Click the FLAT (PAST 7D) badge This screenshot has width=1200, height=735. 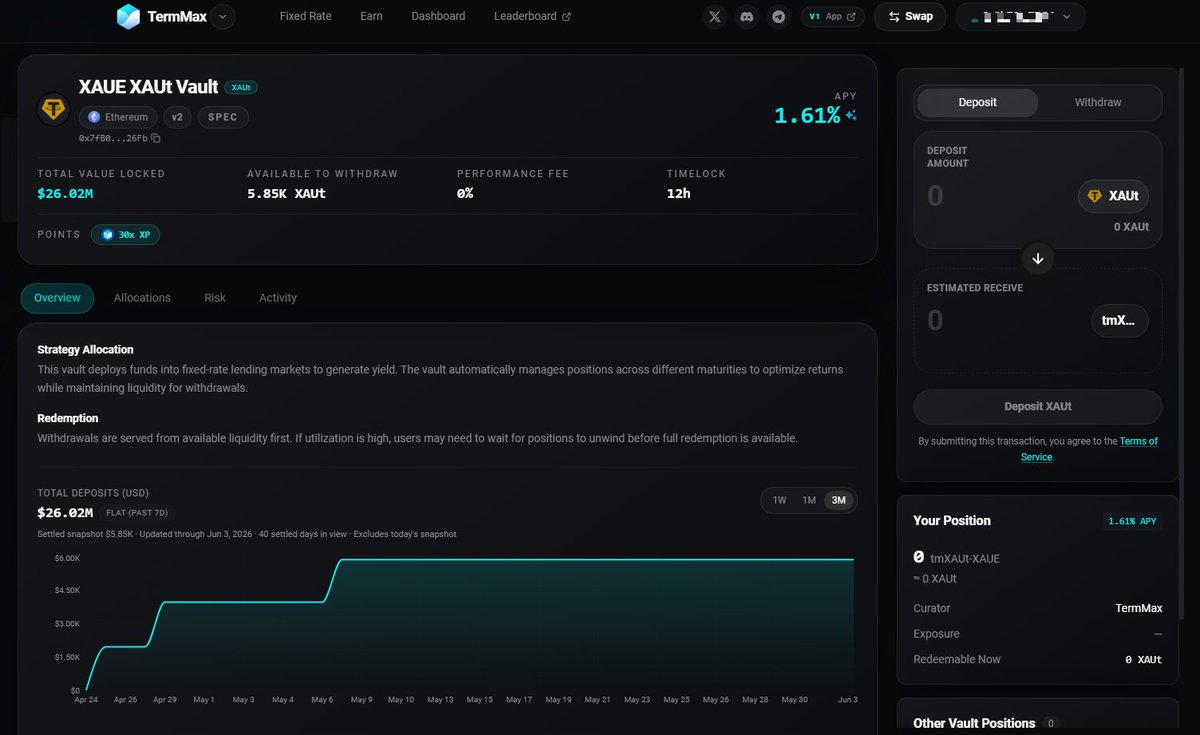coord(138,513)
